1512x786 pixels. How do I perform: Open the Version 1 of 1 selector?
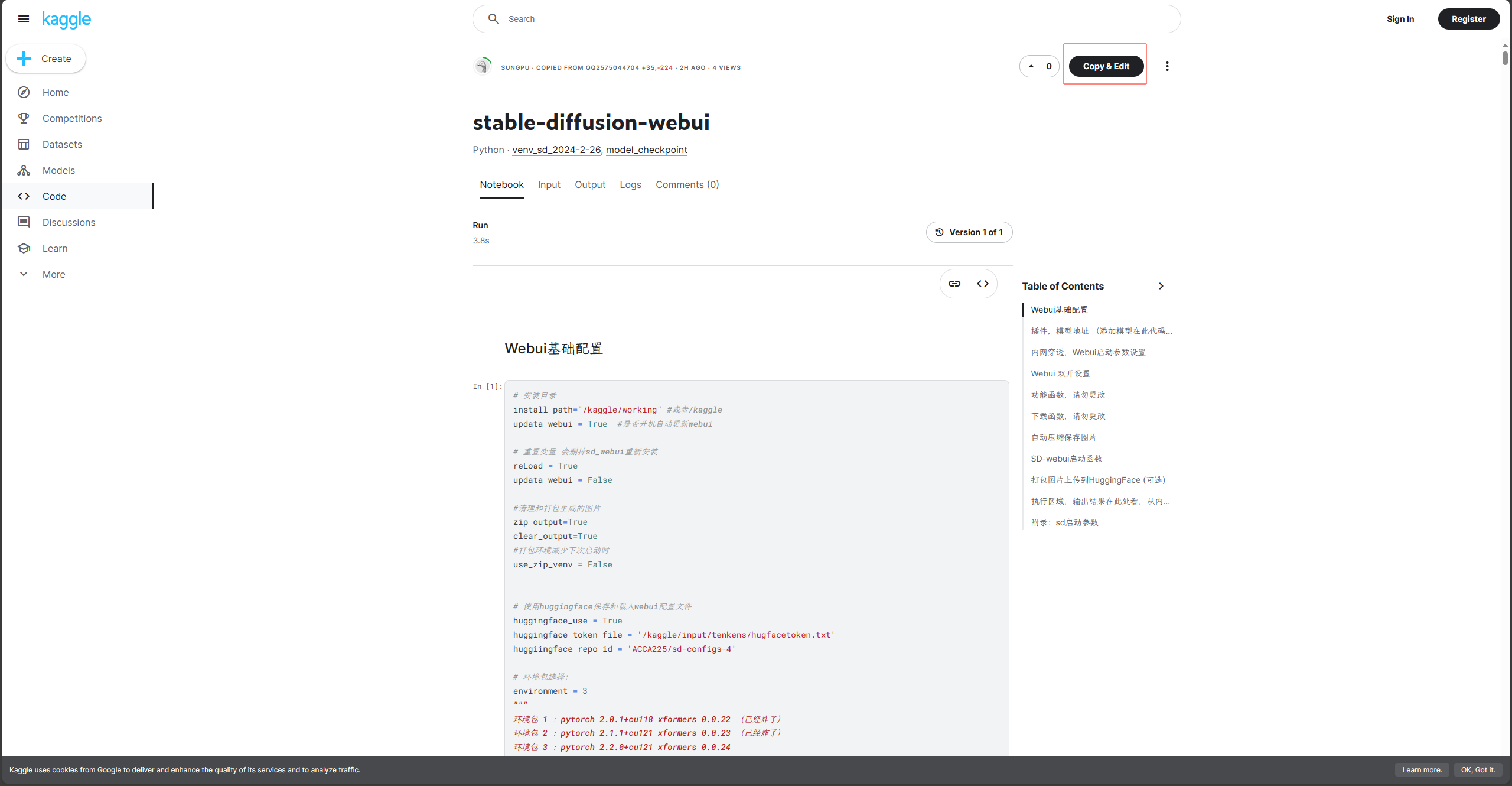click(x=969, y=232)
